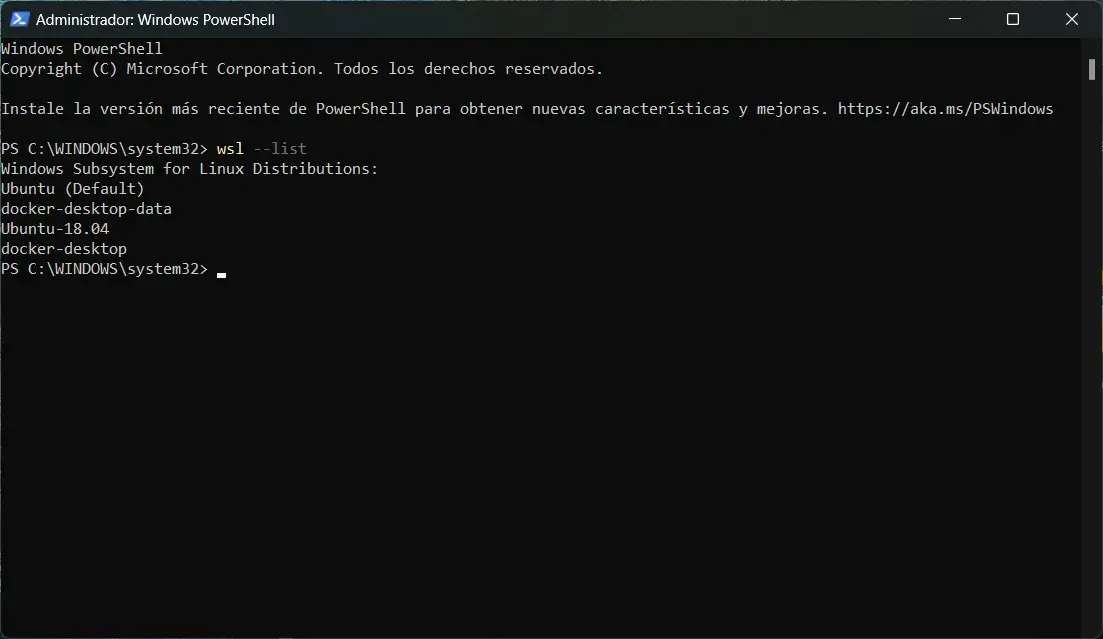1103x639 pixels.
Task: Click the Copyright Microsoft Corporation line
Action: pos(302,69)
